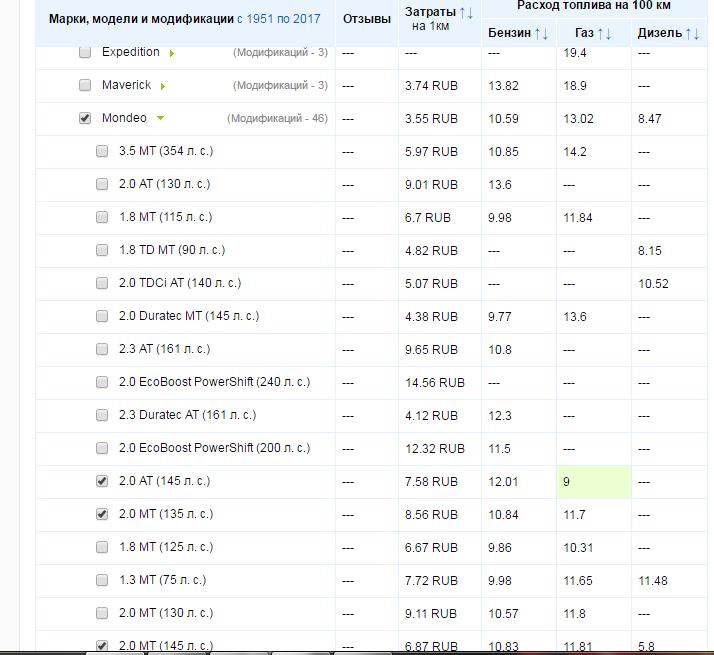Viewport: 714px width, 655px height.
Task: Uncheck the Mondeo model checkbox
Action: [85, 118]
